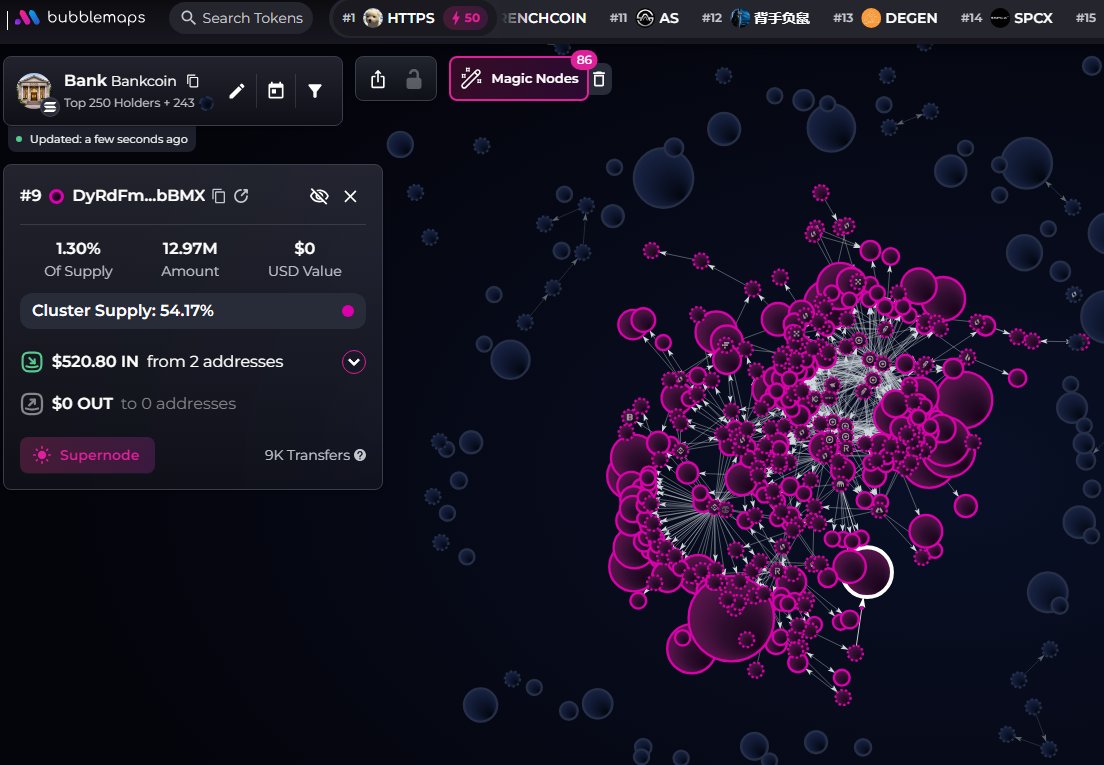Copy the Bankcoin token address
This screenshot has height=765, width=1104.
tap(192, 81)
